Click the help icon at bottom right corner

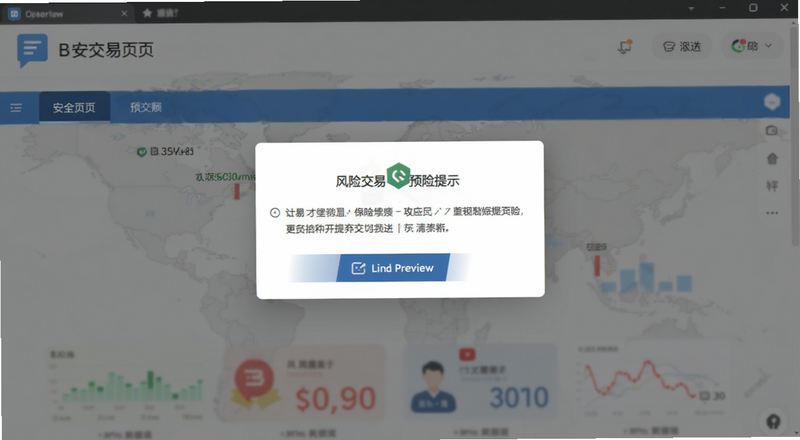(x=773, y=422)
